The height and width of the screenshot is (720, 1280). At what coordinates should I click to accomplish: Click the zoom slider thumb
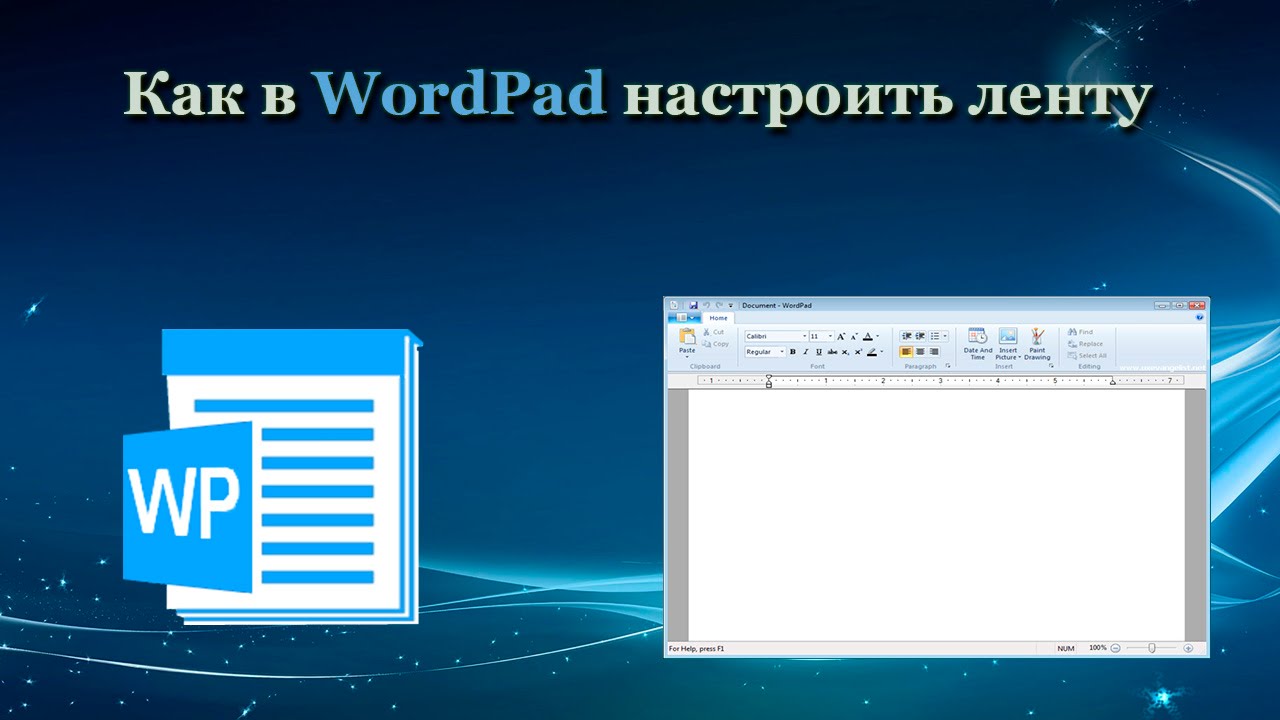[x=1152, y=648]
